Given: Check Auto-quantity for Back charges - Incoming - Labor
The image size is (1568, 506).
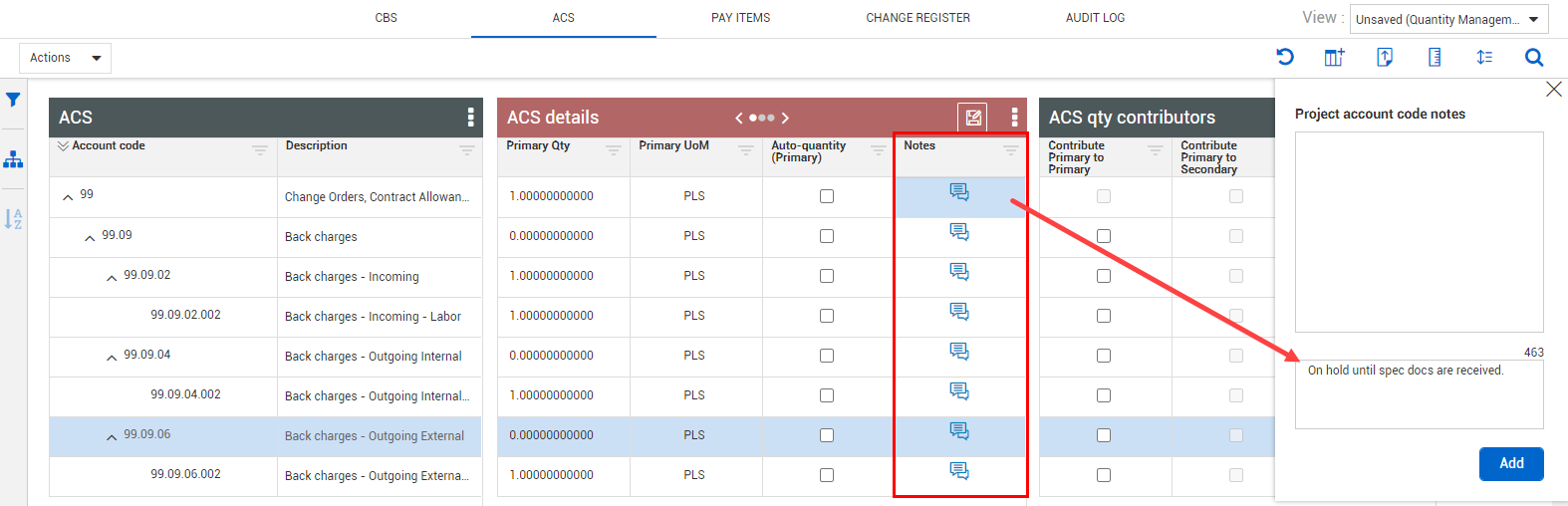Looking at the screenshot, I should pos(827,316).
